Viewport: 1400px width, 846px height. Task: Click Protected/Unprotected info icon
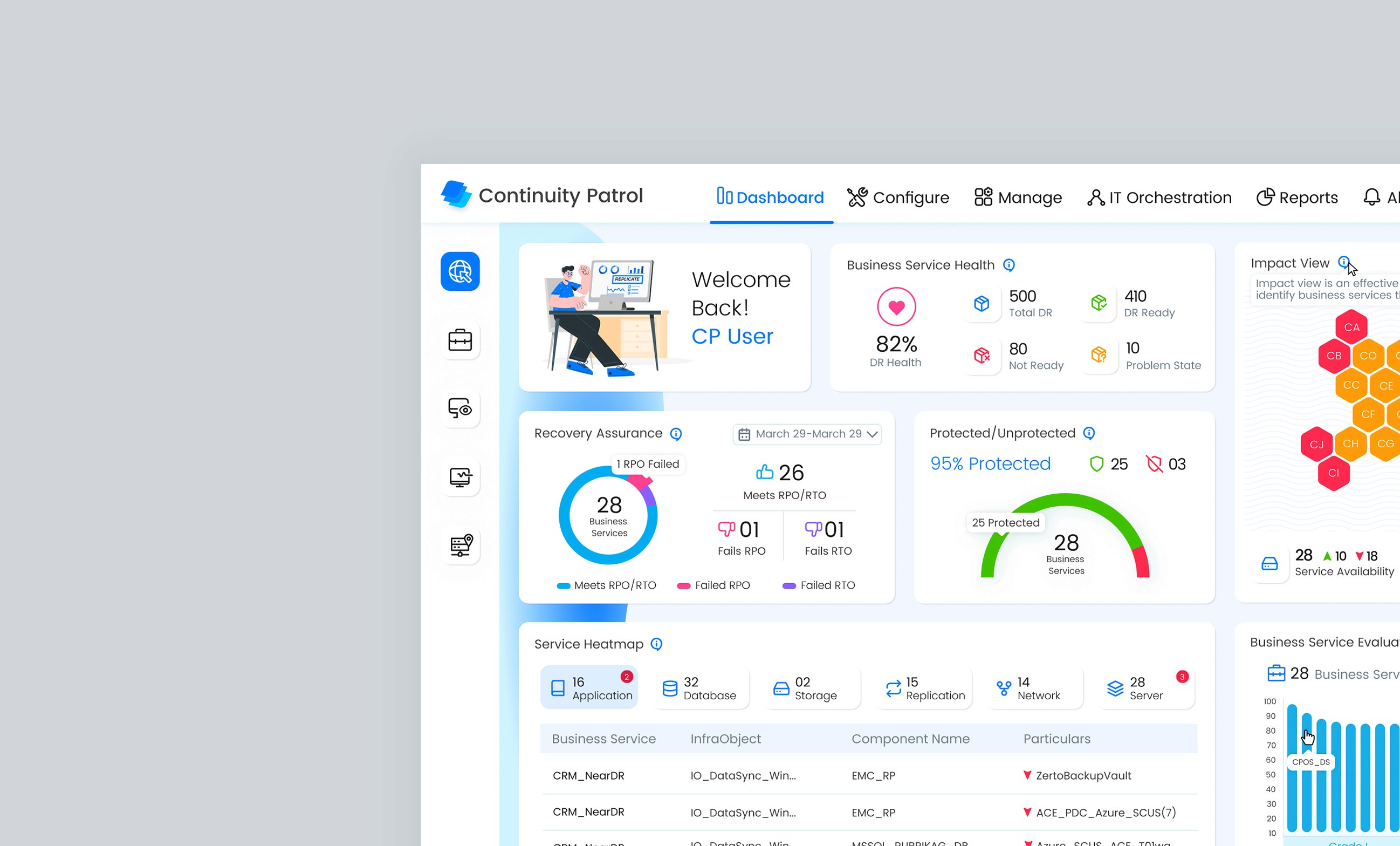pos(1089,433)
